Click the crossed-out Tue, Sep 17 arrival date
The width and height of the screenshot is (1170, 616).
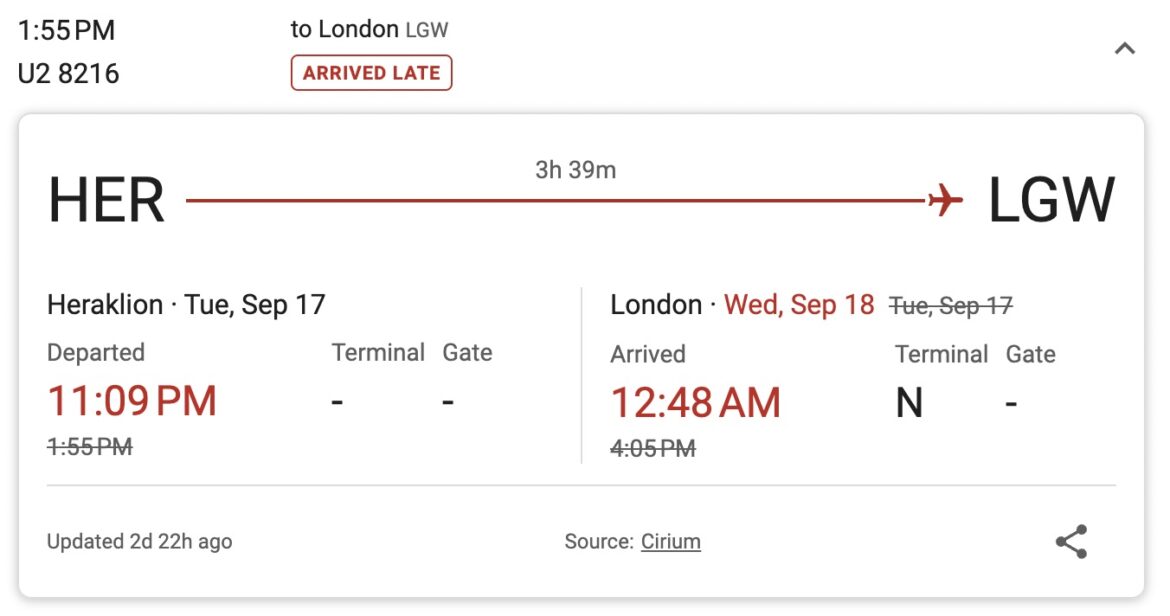click(x=950, y=306)
